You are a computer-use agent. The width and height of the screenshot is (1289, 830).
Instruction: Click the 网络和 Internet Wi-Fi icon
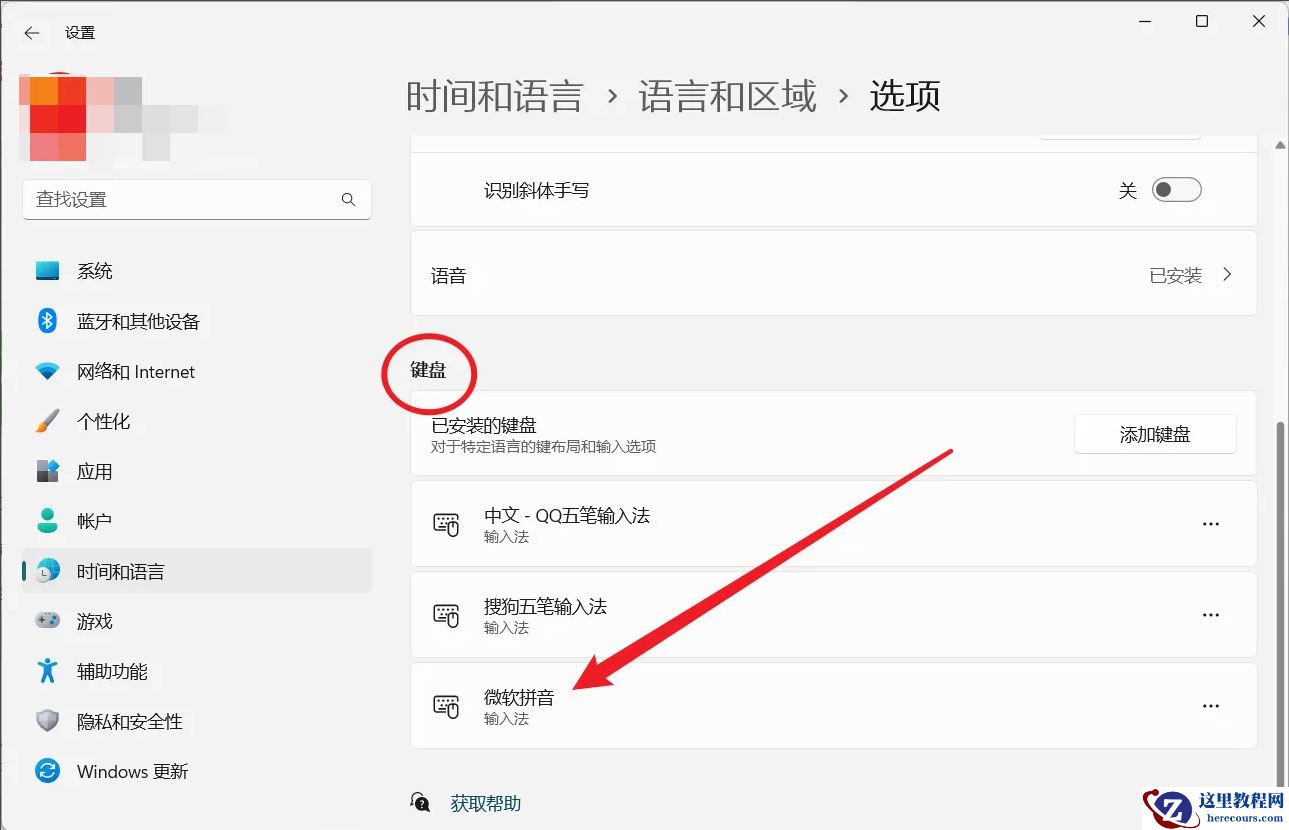(47, 371)
